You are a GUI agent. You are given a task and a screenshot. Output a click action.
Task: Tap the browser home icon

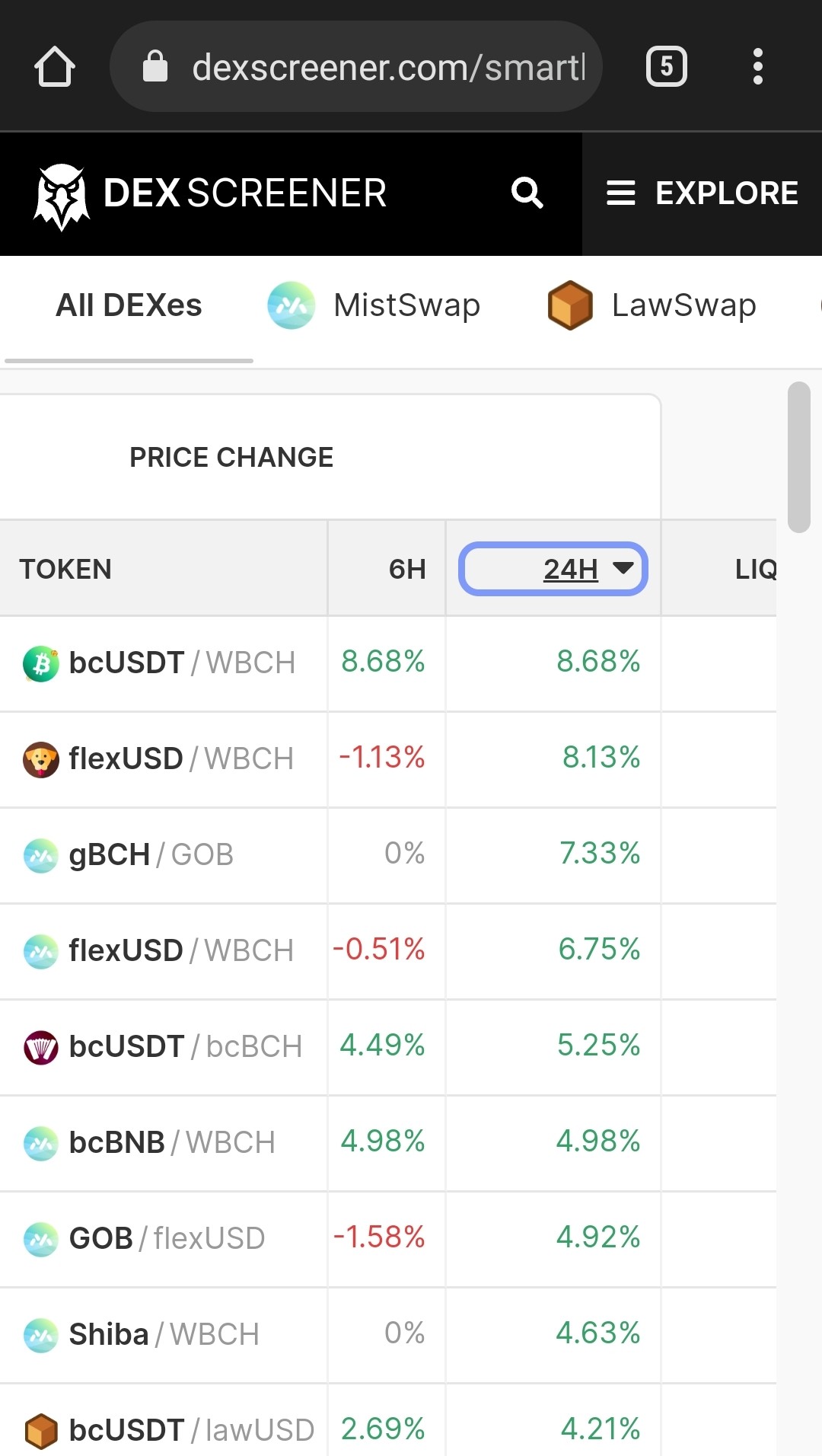55,66
